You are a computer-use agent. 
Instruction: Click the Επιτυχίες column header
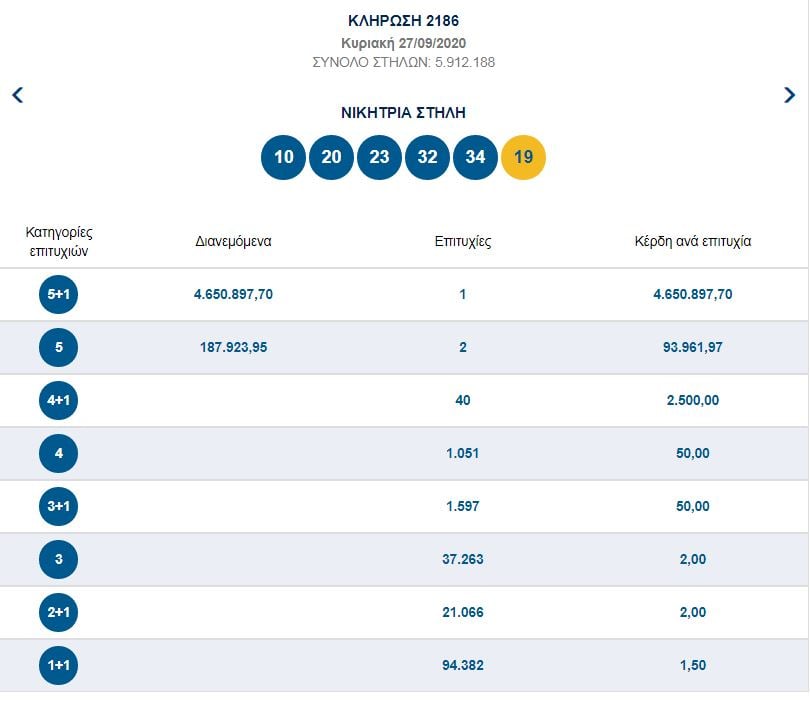pyautogui.click(x=463, y=242)
